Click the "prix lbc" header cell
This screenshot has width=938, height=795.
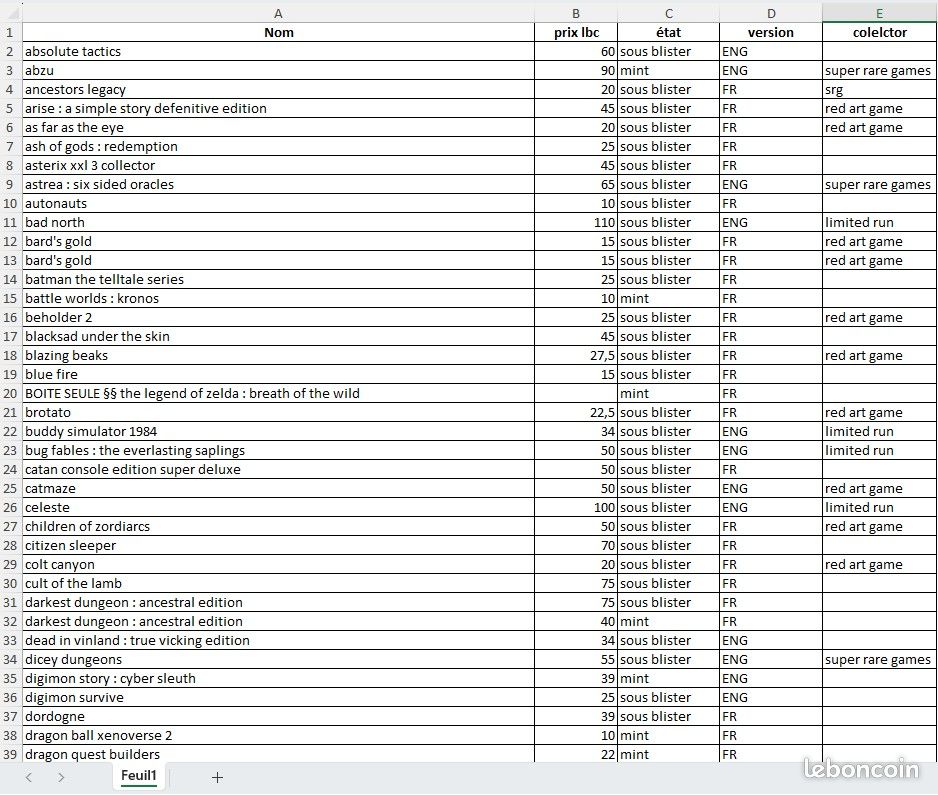pos(575,32)
